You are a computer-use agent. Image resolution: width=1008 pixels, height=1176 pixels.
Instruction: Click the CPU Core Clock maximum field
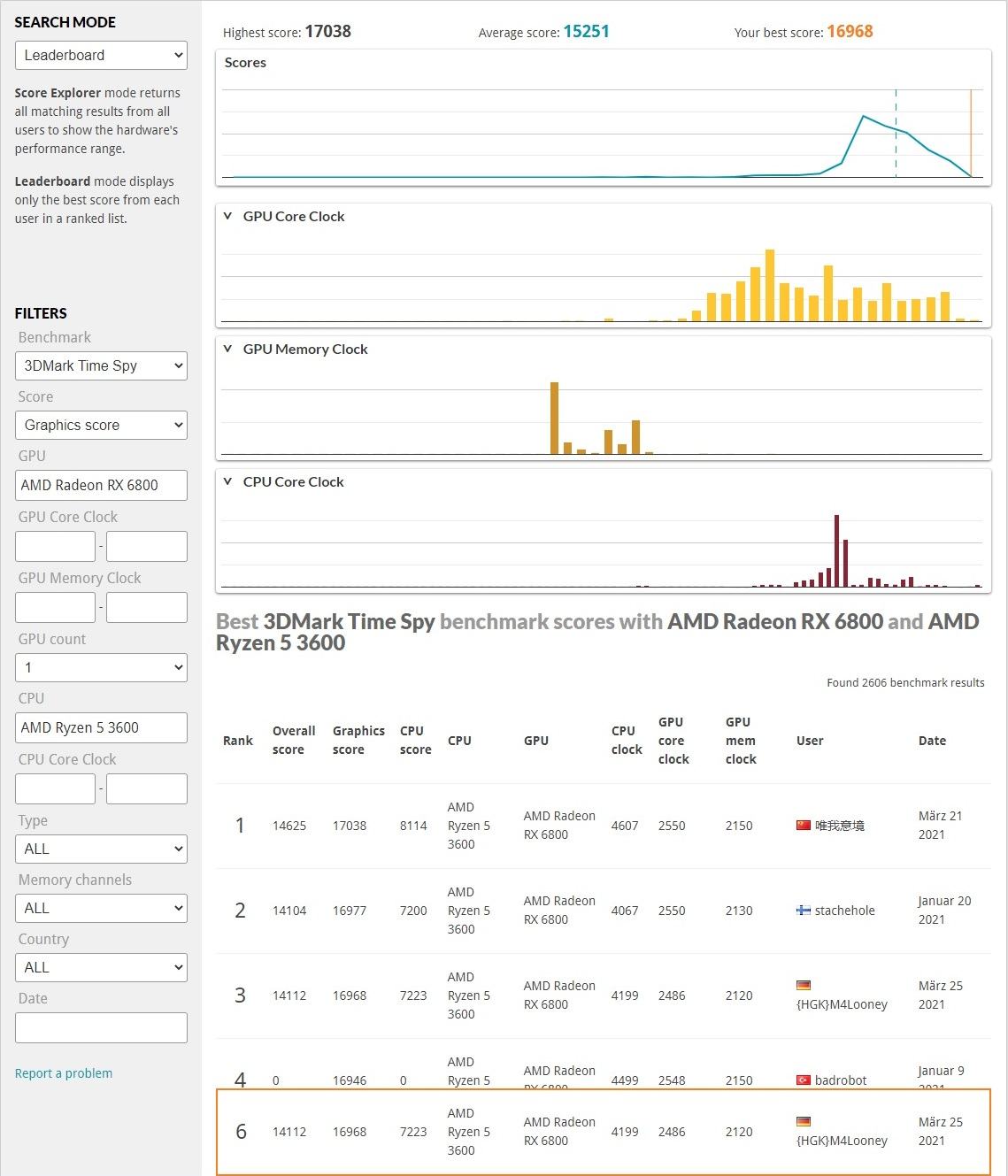click(x=147, y=788)
